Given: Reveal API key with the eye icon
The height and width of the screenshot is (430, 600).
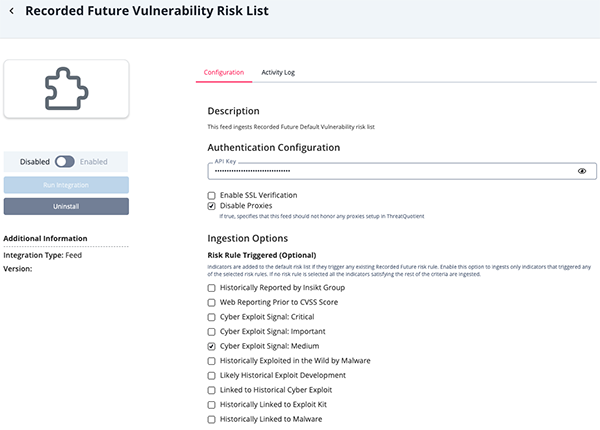Looking at the screenshot, I should (x=582, y=172).
